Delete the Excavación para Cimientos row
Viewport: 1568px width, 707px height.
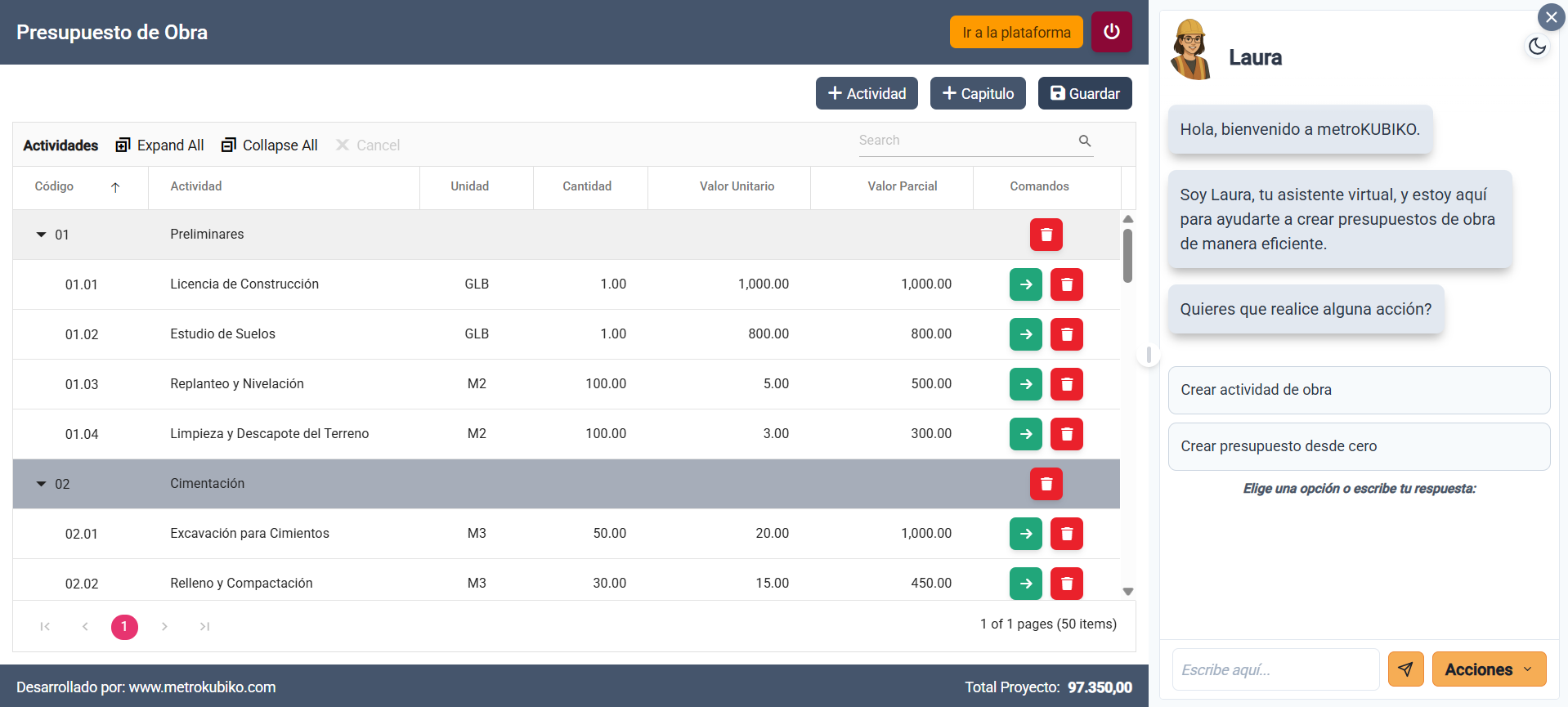1066,534
